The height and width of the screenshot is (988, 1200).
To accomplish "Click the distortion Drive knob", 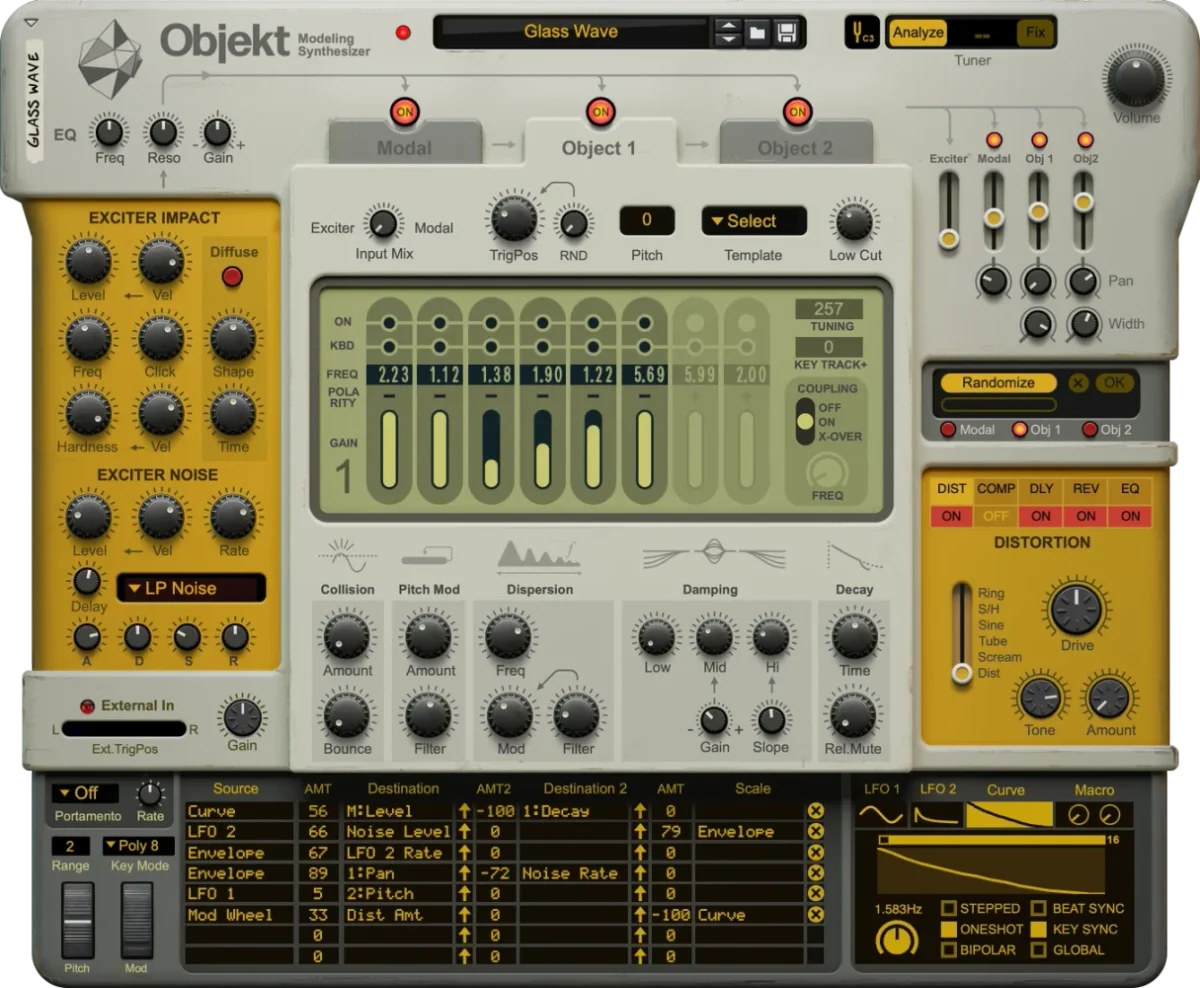I will click(1076, 608).
